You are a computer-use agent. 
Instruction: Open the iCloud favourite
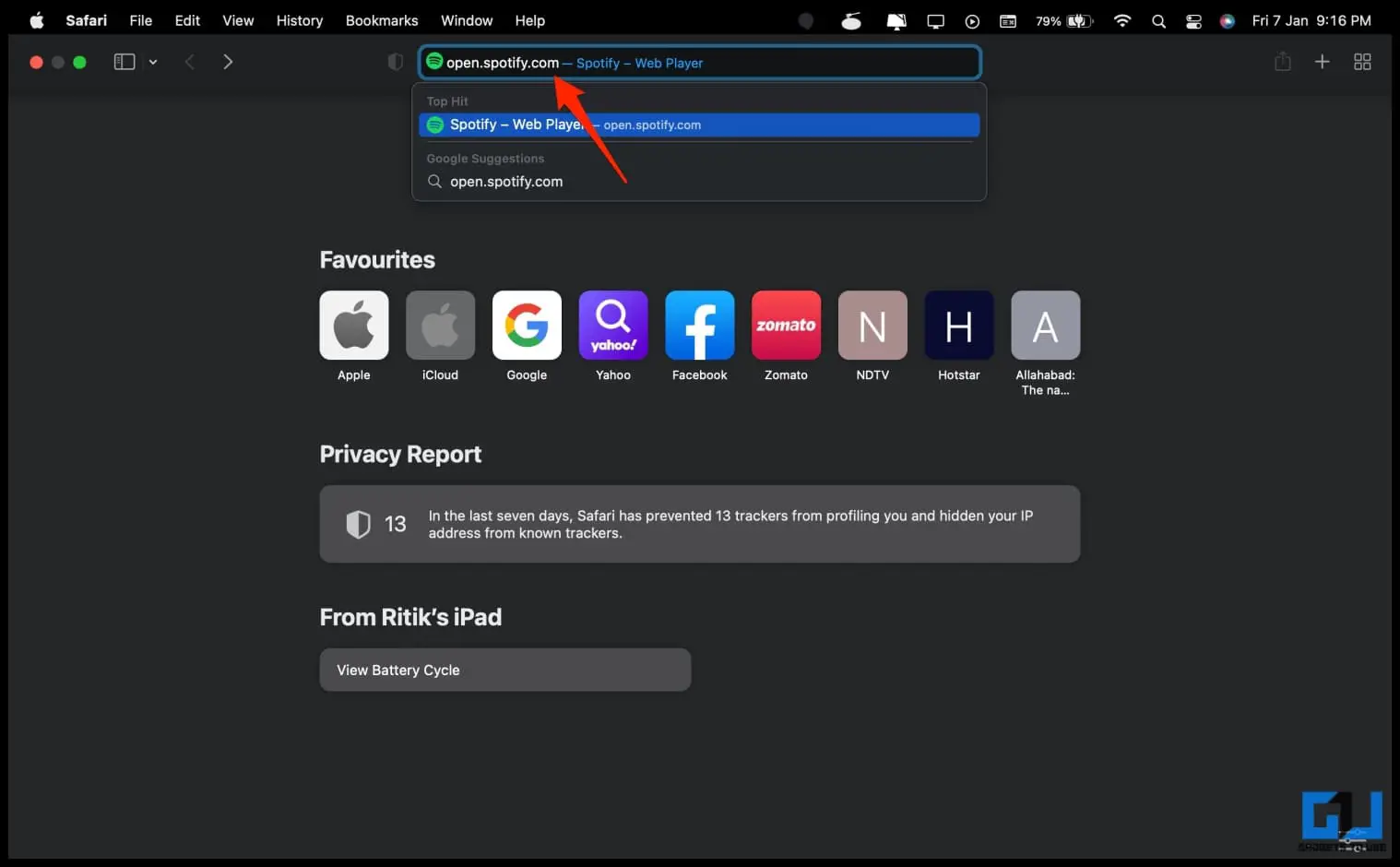tap(441, 326)
